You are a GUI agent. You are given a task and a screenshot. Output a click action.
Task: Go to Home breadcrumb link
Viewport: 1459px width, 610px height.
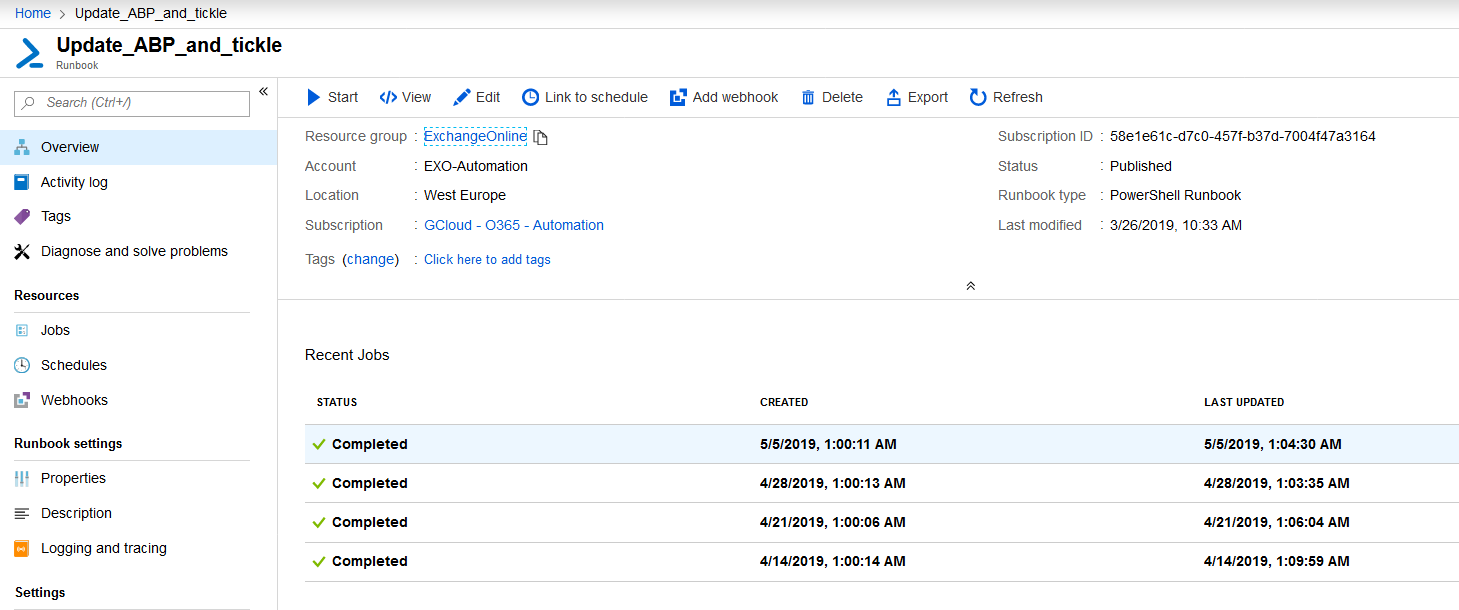(x=33, y=13)
